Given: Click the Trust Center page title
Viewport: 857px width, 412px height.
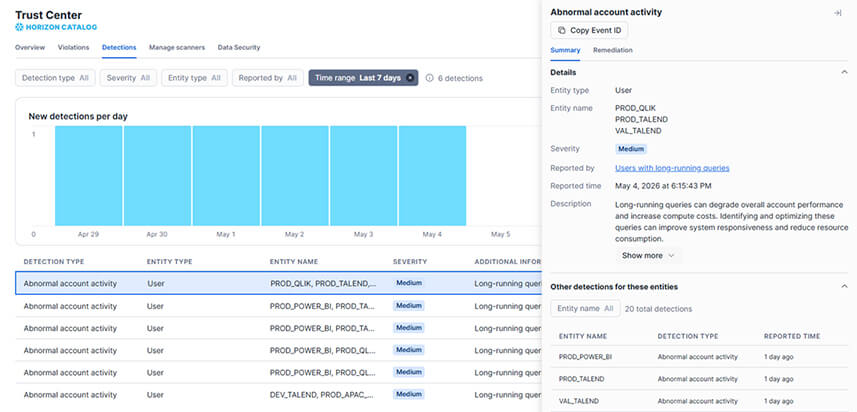Looking at the screenshot, I should (x=49, y=15).
